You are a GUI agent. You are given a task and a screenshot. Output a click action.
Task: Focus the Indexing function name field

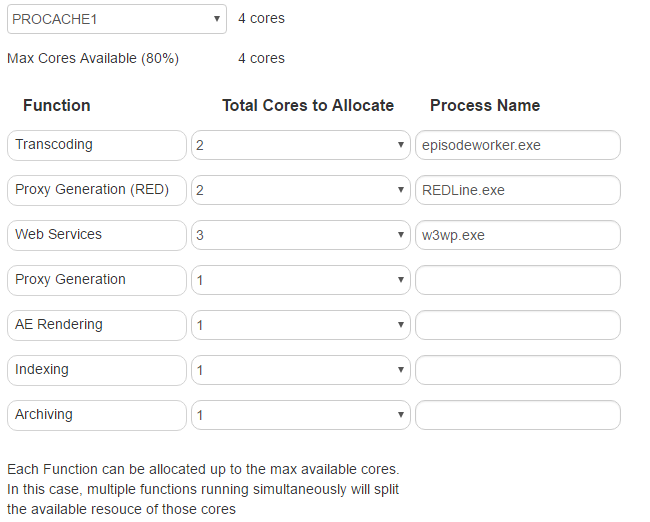click(97, 370)
